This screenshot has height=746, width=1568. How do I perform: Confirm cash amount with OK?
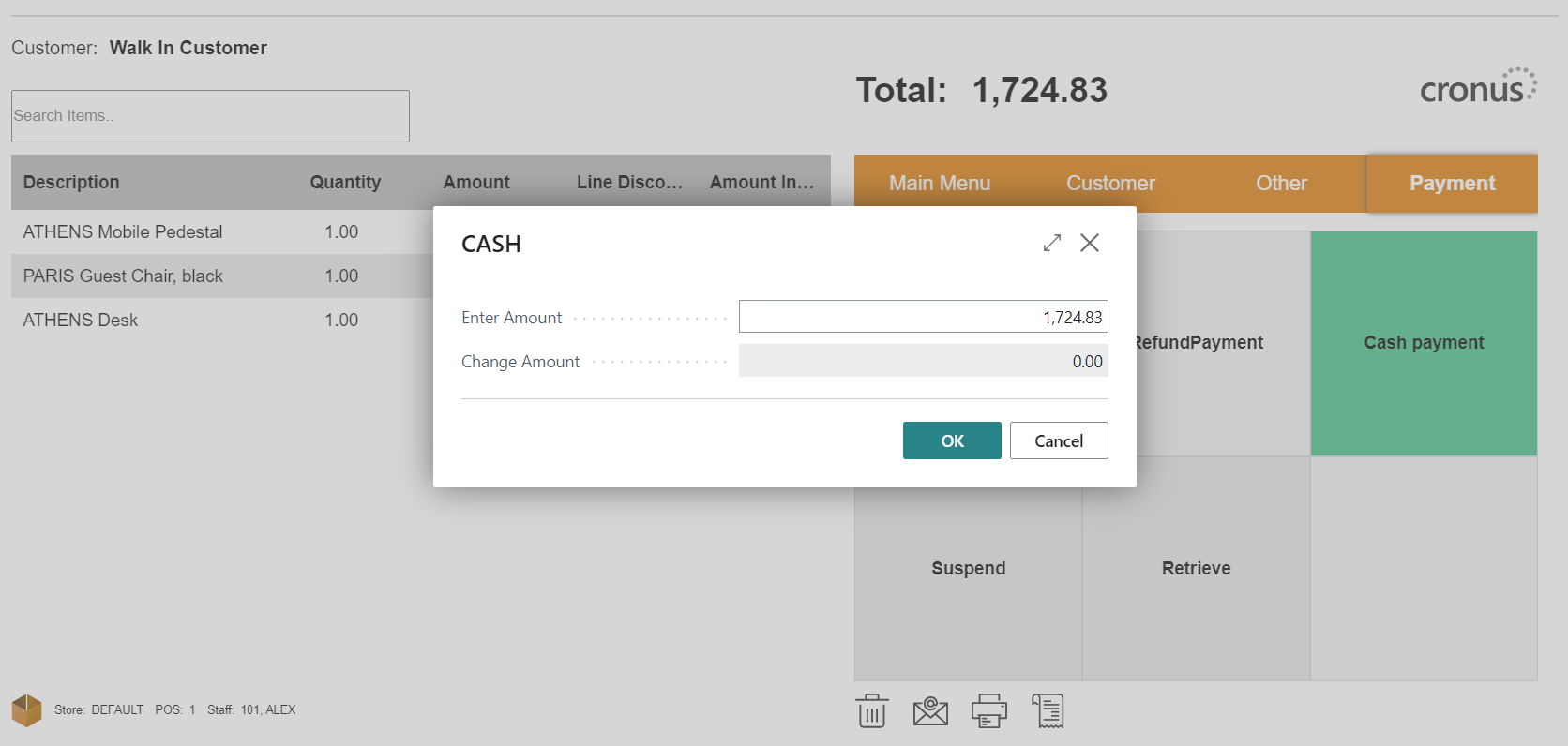952,440
